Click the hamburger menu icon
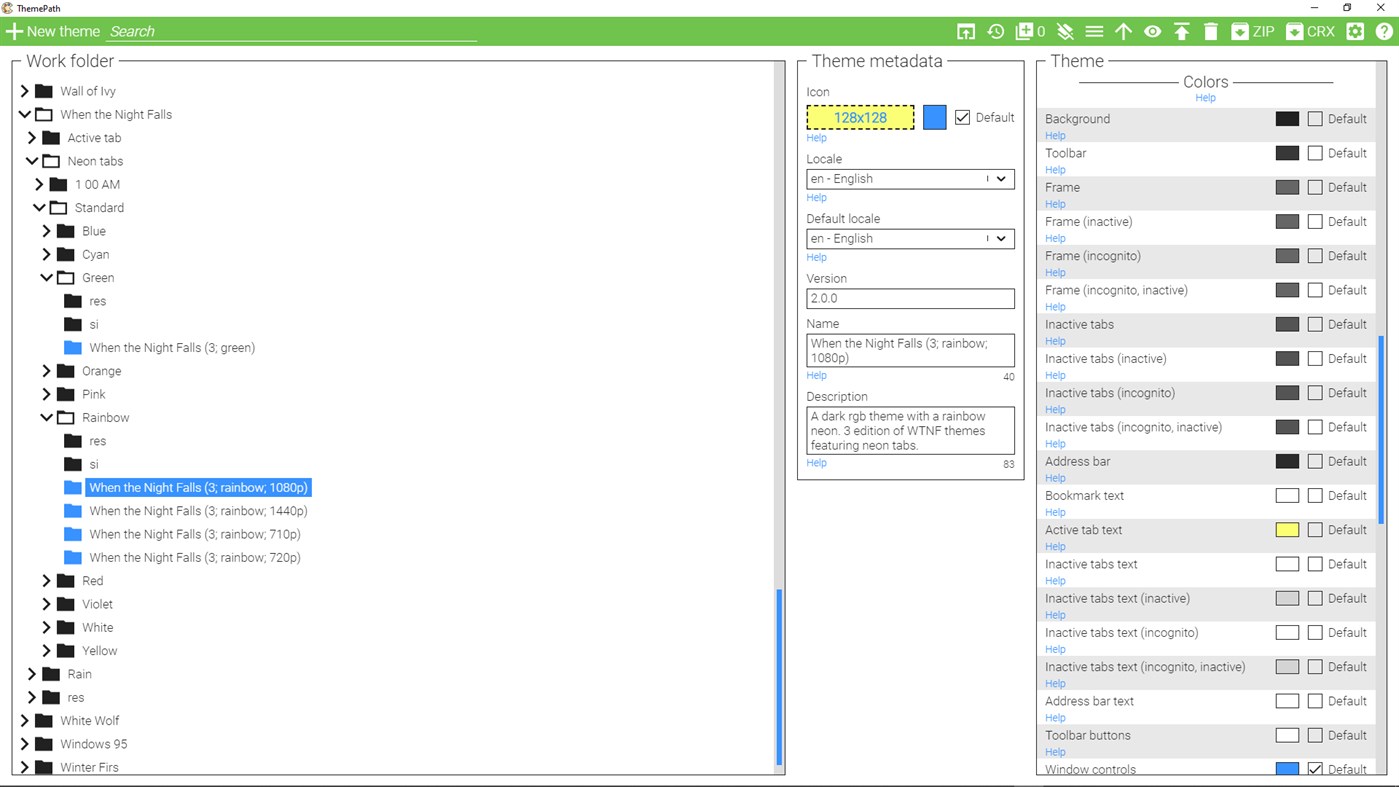This screenshot has height=787, width=1399. click(1094, 31)
